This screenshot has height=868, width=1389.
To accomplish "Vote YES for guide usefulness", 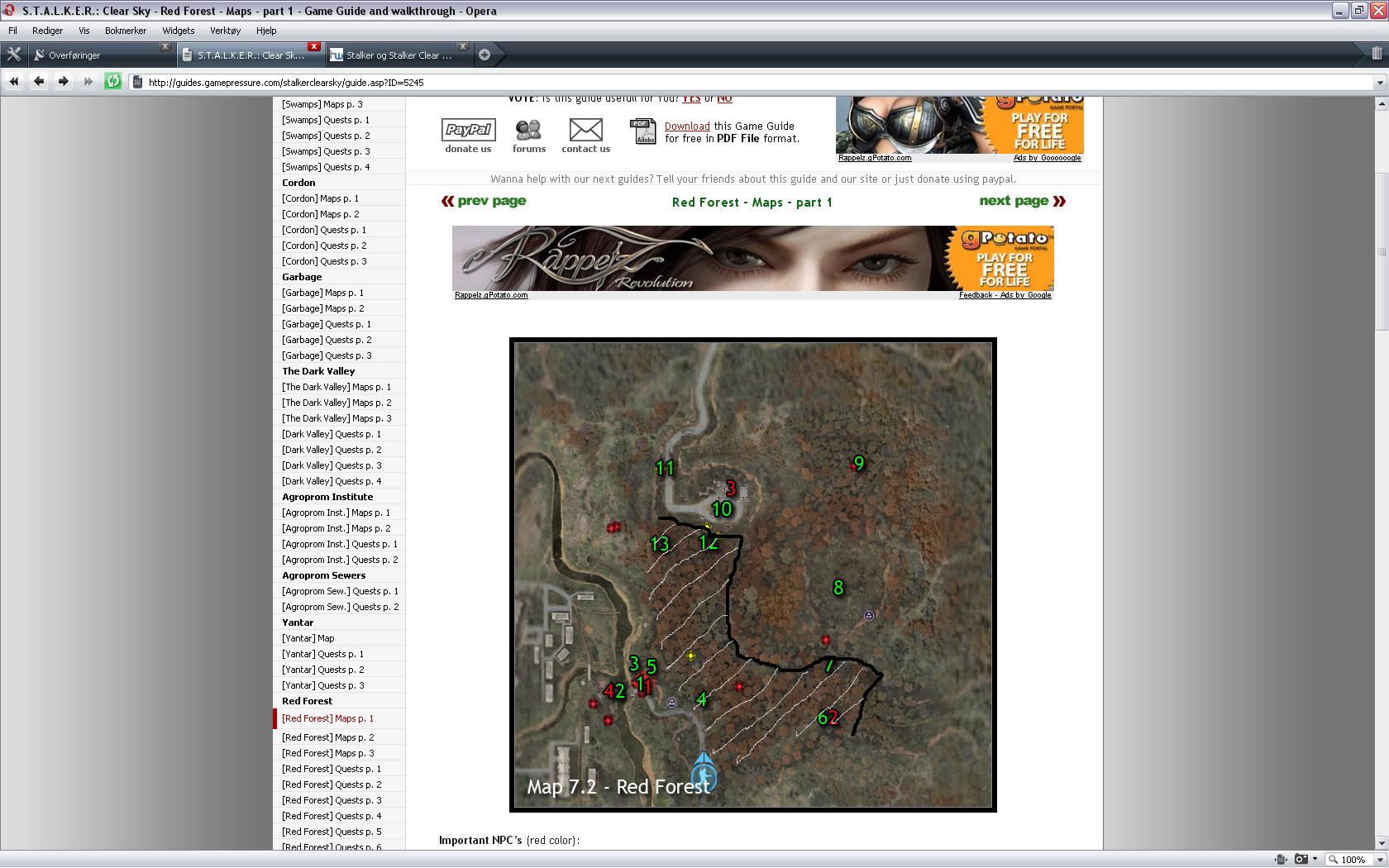I will 691,98.
